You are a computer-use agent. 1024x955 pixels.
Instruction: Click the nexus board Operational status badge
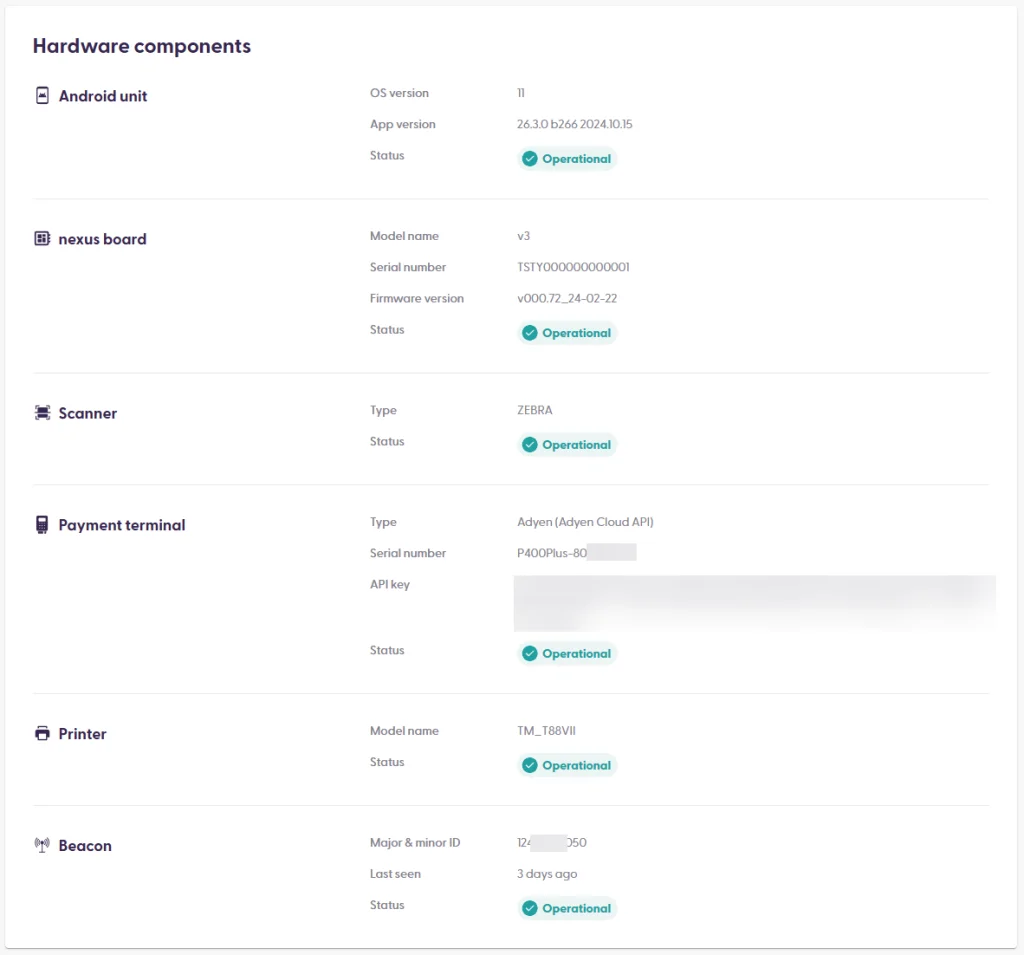click(567, 333)
